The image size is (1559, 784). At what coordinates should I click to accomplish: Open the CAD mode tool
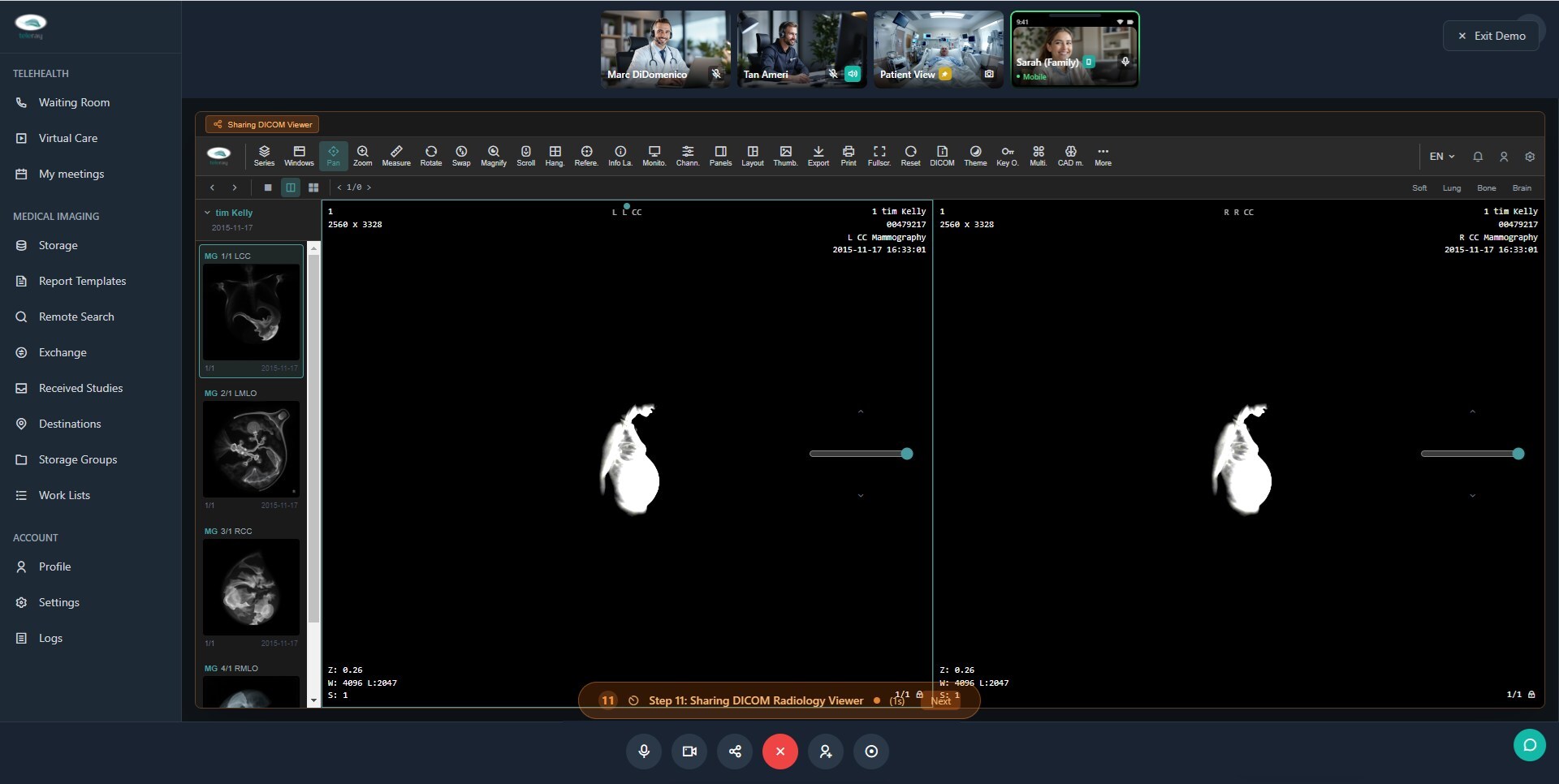pyautogui.click(x=1070, y=156)
